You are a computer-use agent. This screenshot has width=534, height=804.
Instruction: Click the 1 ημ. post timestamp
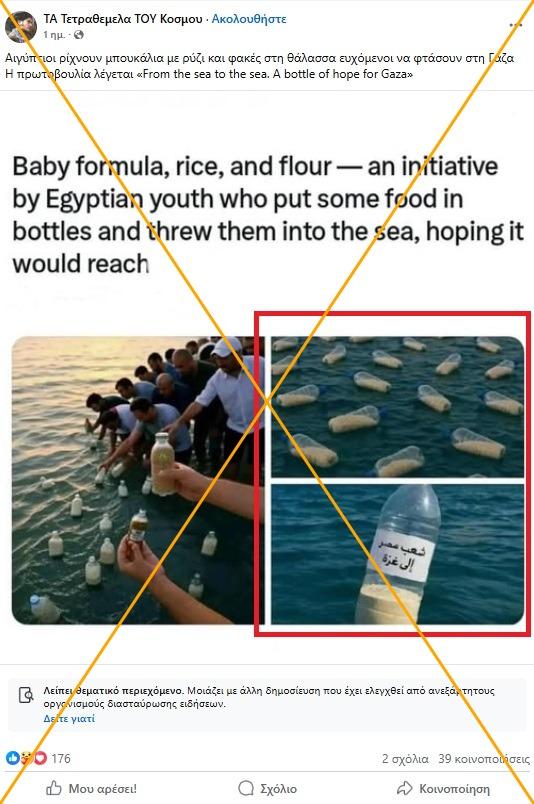(54, 35)
